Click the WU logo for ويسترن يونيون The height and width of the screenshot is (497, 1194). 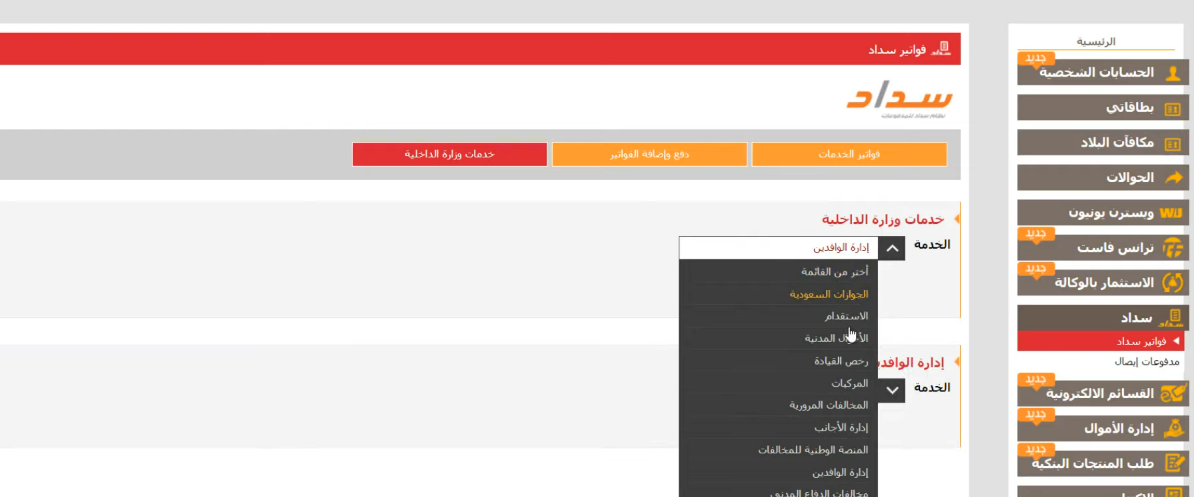point(1171,213)
